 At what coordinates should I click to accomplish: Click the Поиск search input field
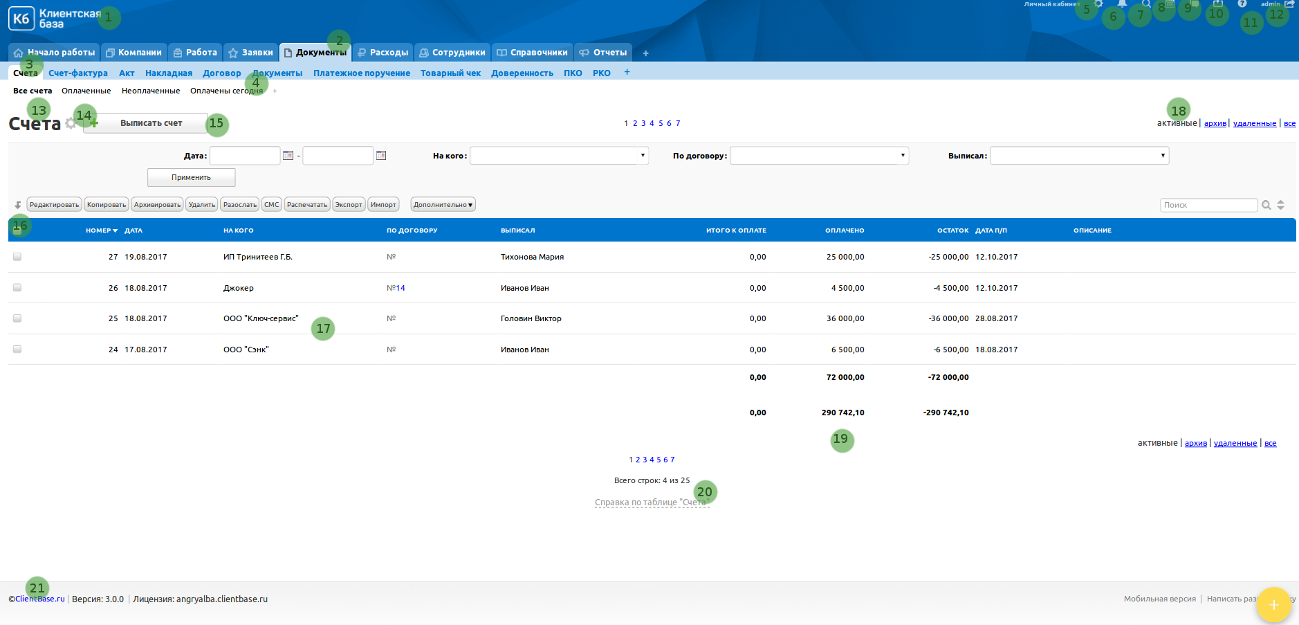click(x=1208, y=205)
